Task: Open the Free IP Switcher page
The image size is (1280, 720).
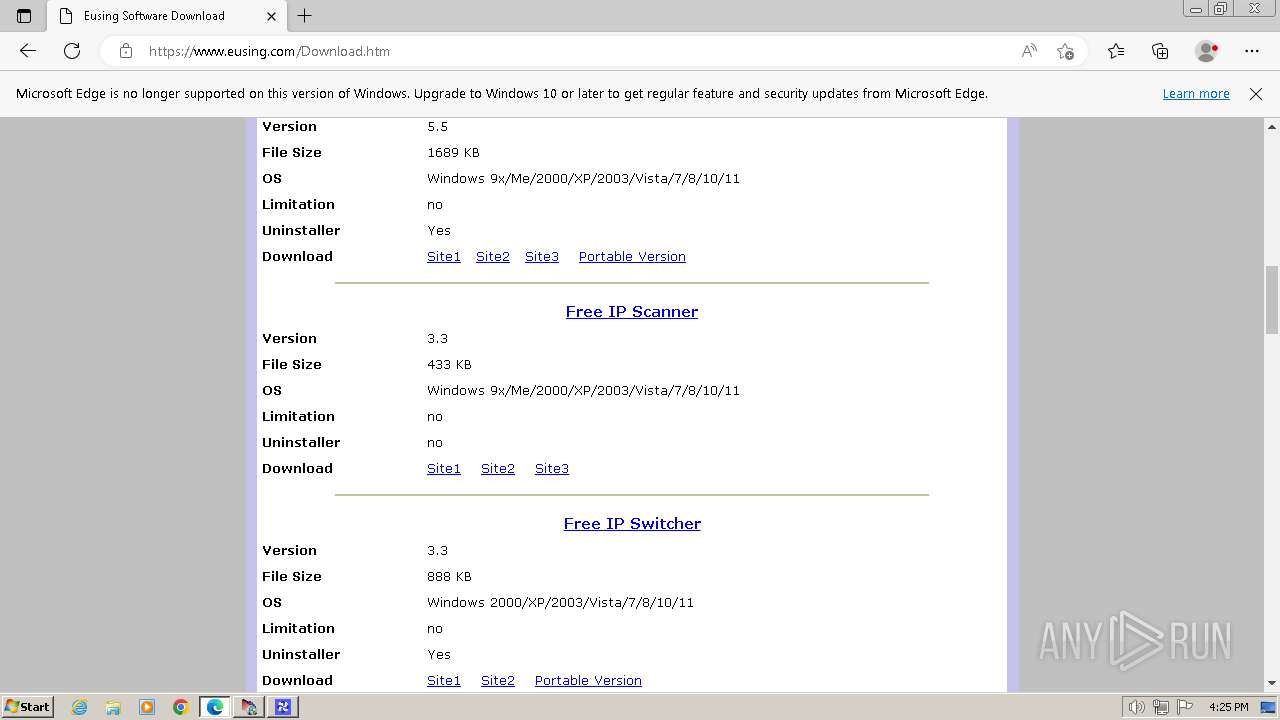Action: point(632,524)
